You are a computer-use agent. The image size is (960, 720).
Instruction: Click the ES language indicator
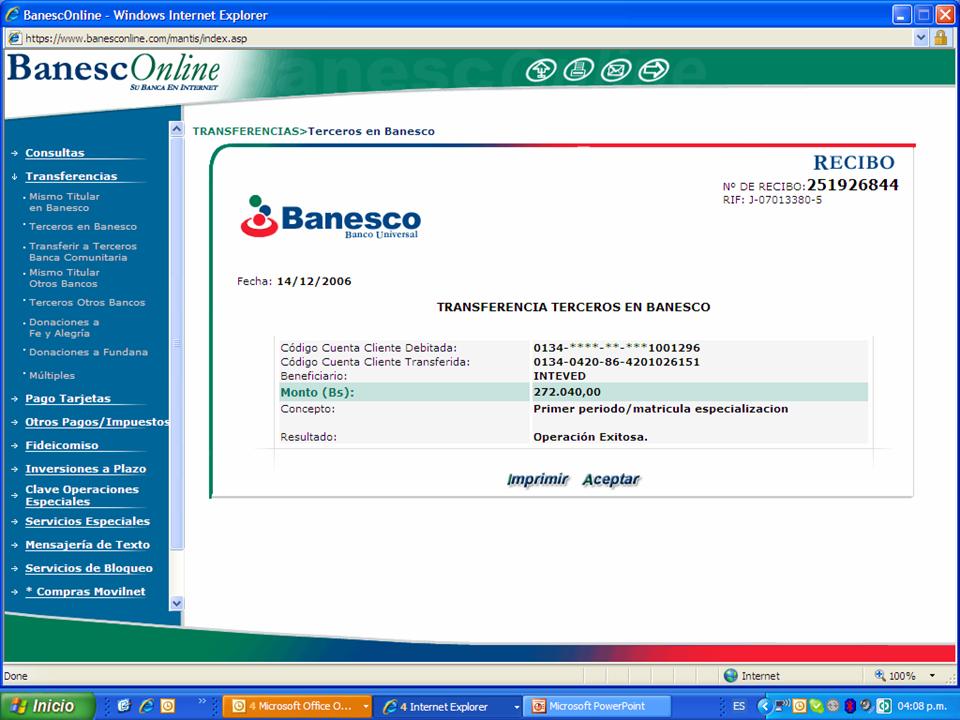739,706
